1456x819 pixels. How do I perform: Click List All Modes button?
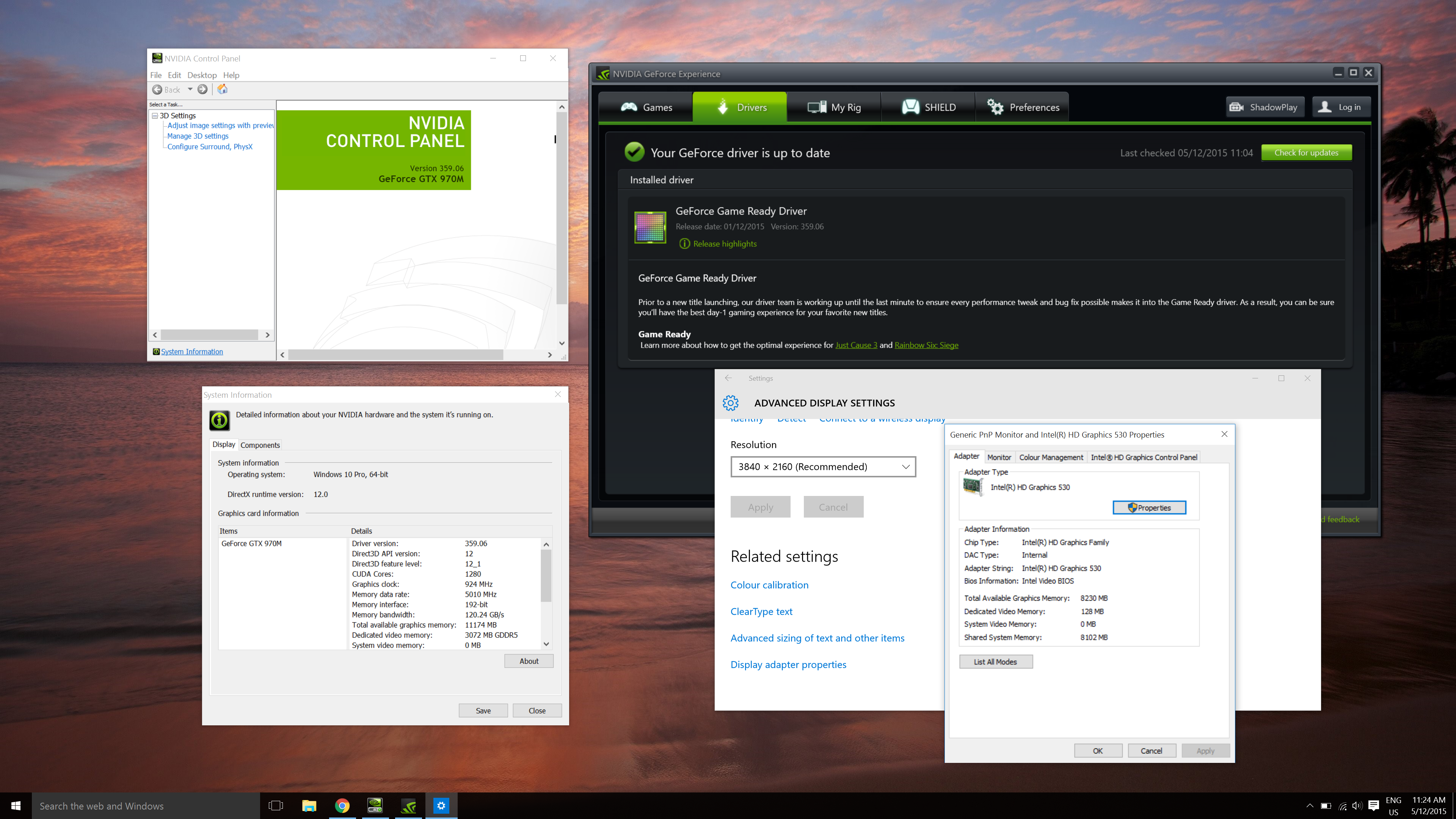coord(995,662)
